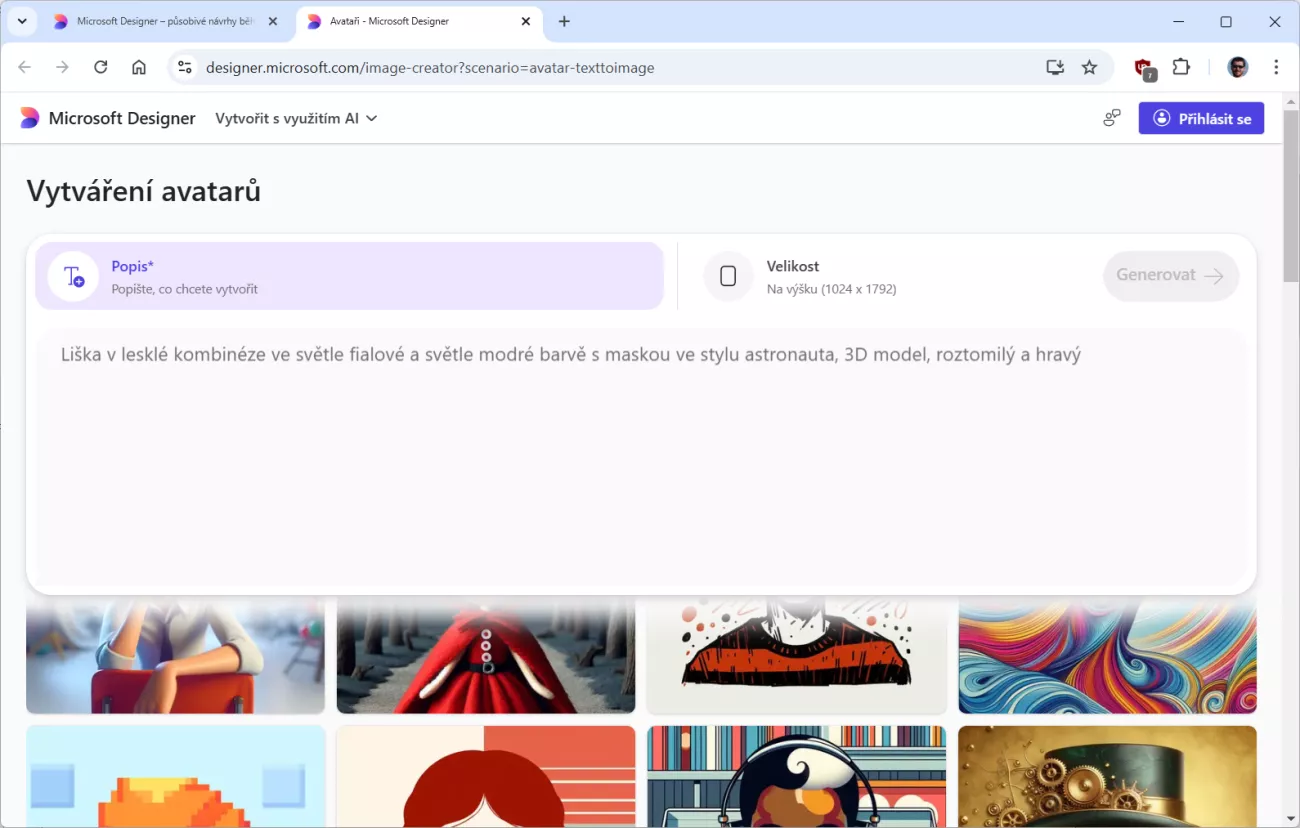Open the browser Extensions puzzle icon
The image size is (1300, 828).
[1181, 67]
